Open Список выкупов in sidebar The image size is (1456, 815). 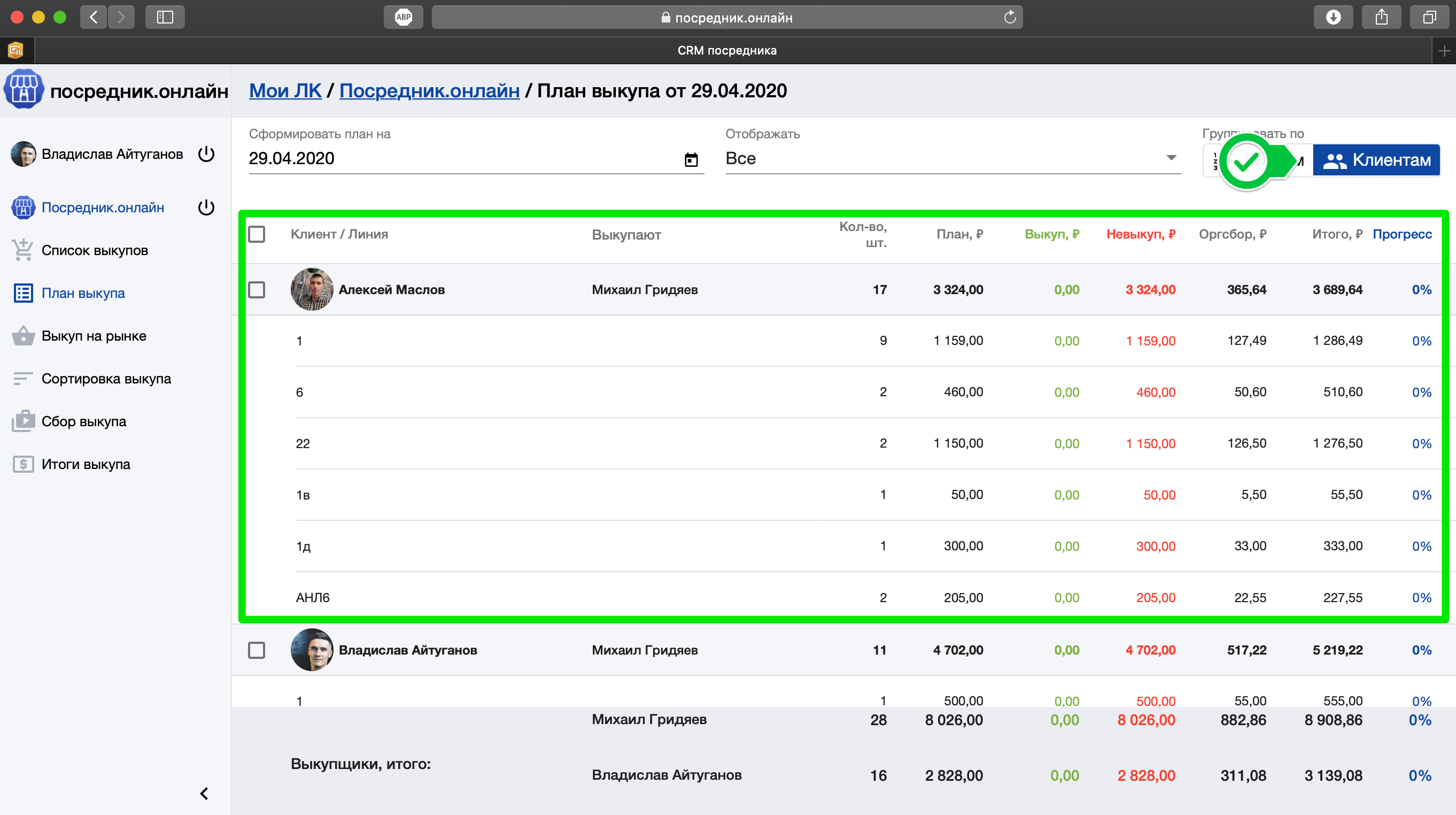pos(95,251)
